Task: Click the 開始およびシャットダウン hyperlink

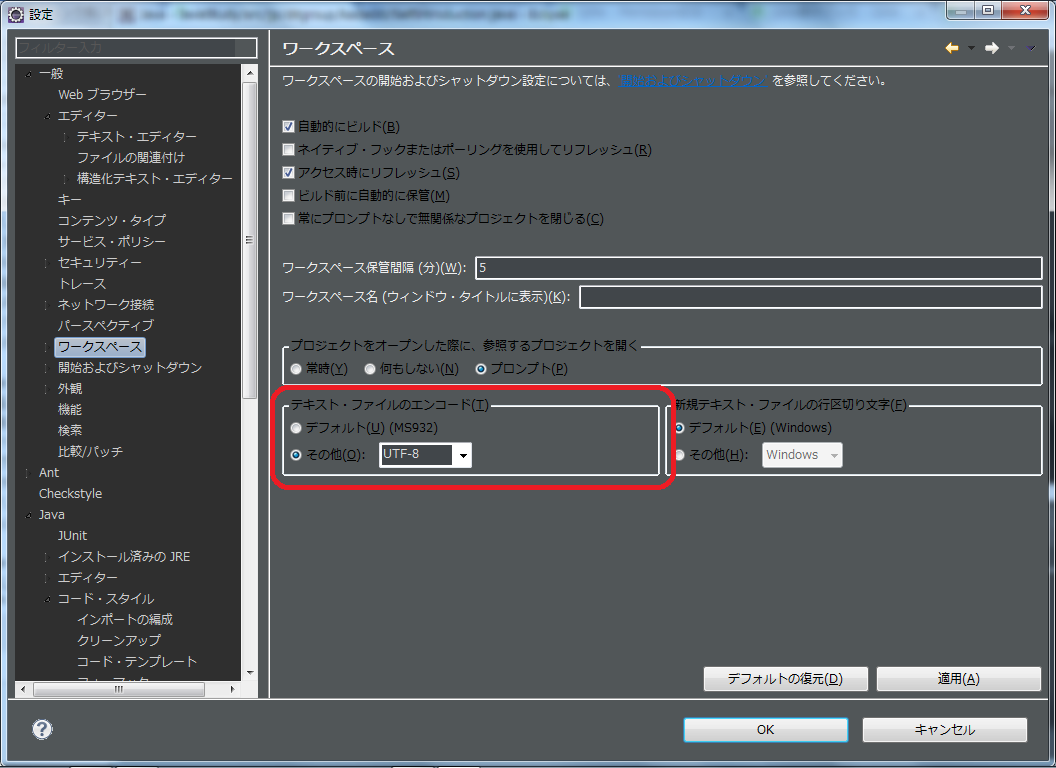Action: pos(692,81)
